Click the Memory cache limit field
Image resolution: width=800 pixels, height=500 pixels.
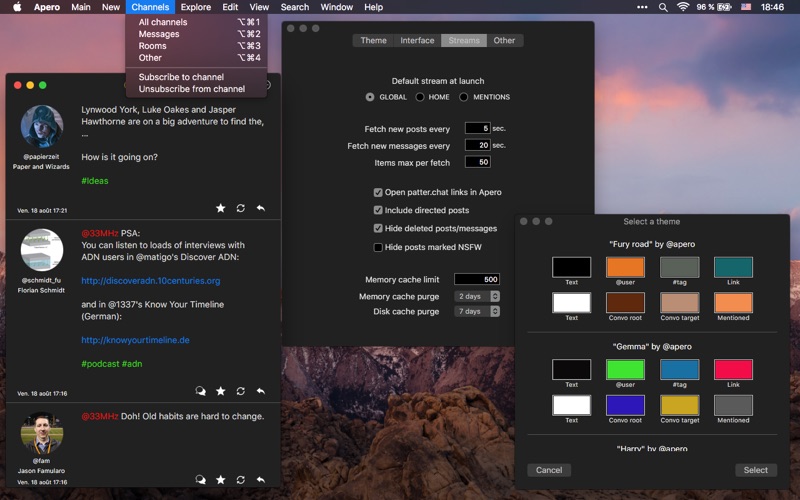click(x=476, y=280)
